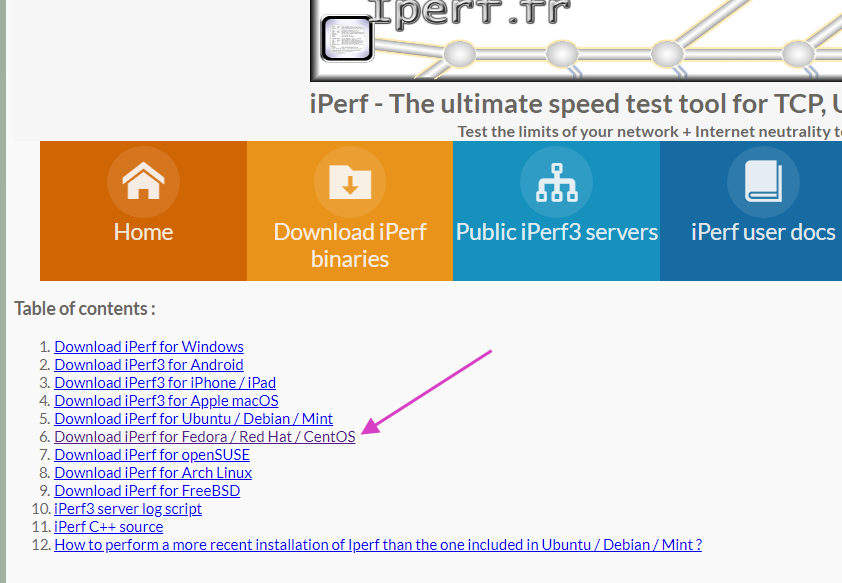The height and width of the screenshot is (583, 842).
Task: Open Download iPerf for Ubuntu / Debian / Mint
Action: click(x=193, y=418)
